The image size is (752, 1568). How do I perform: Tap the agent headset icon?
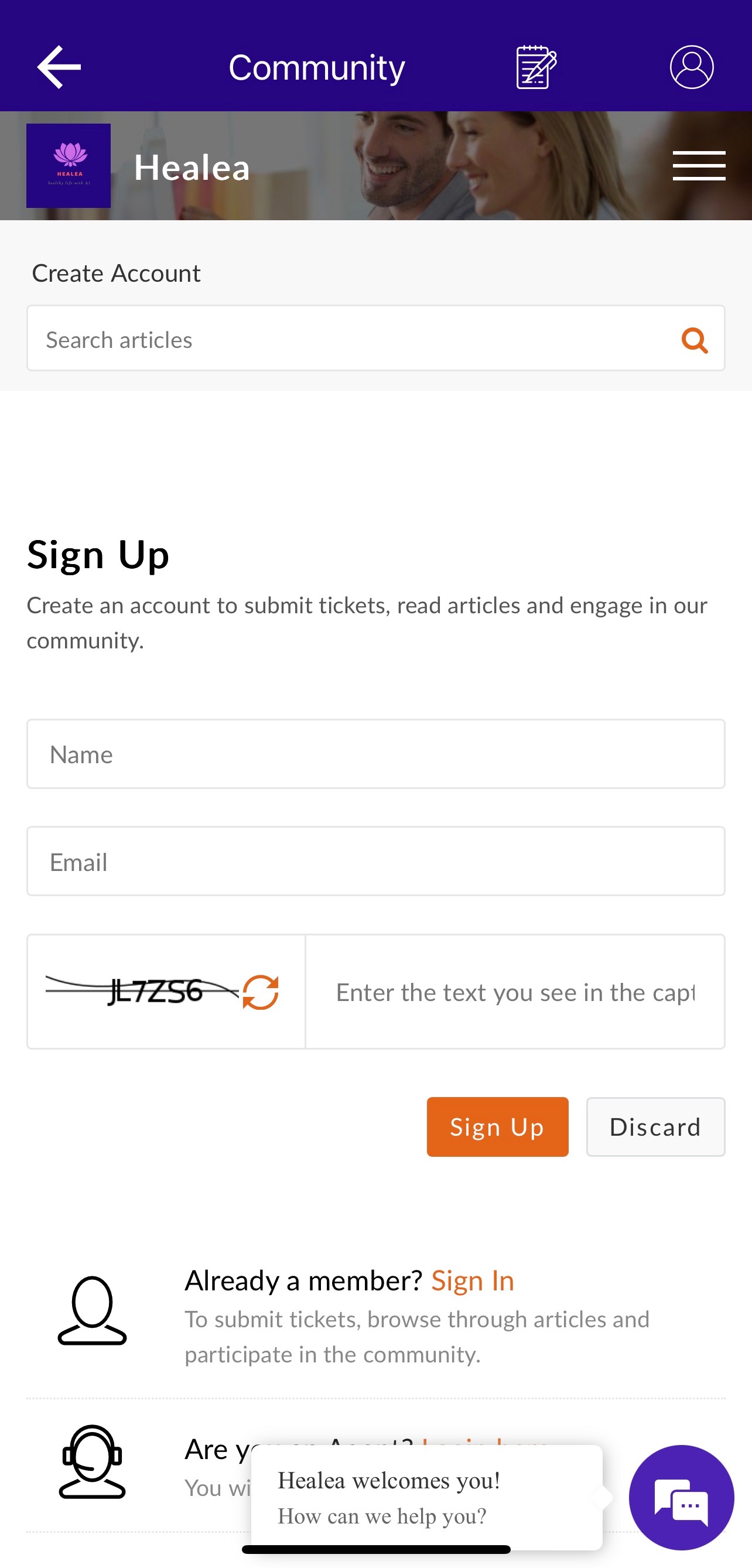pos(92,1461)
